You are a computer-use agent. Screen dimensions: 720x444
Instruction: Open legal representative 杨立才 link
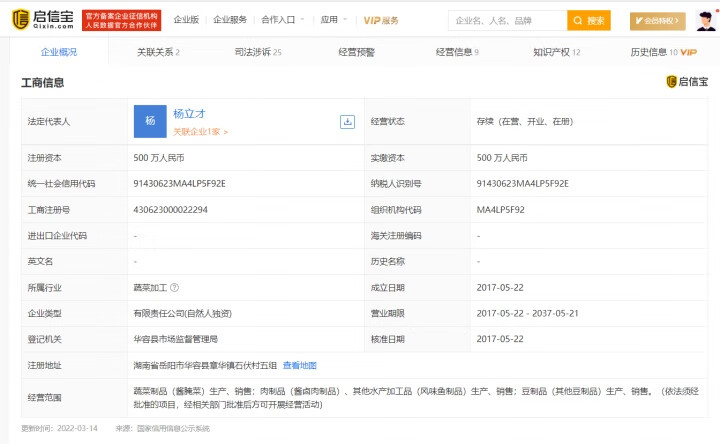189,113
